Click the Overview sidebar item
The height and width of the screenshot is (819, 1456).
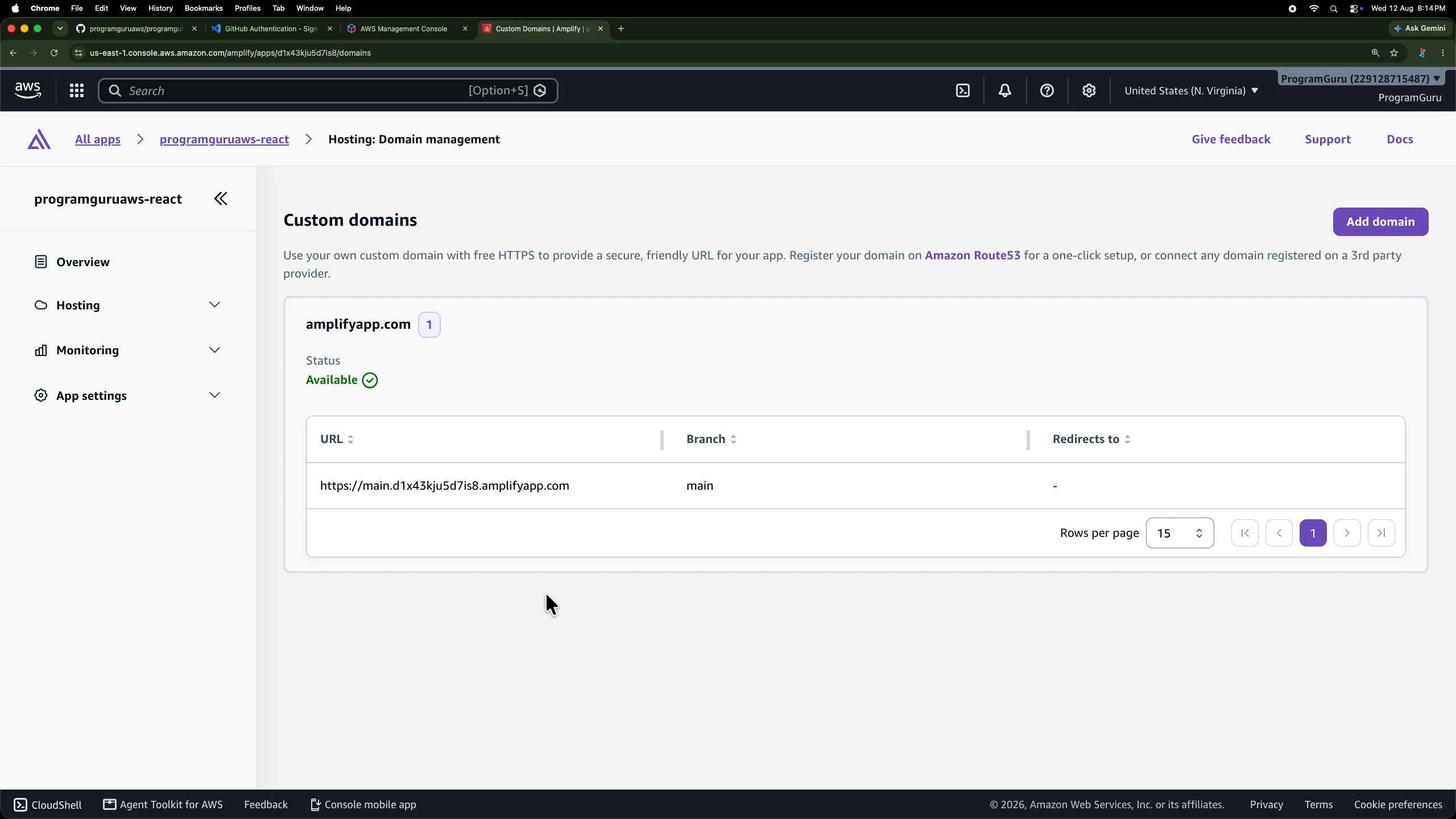(x=72, y=262)
